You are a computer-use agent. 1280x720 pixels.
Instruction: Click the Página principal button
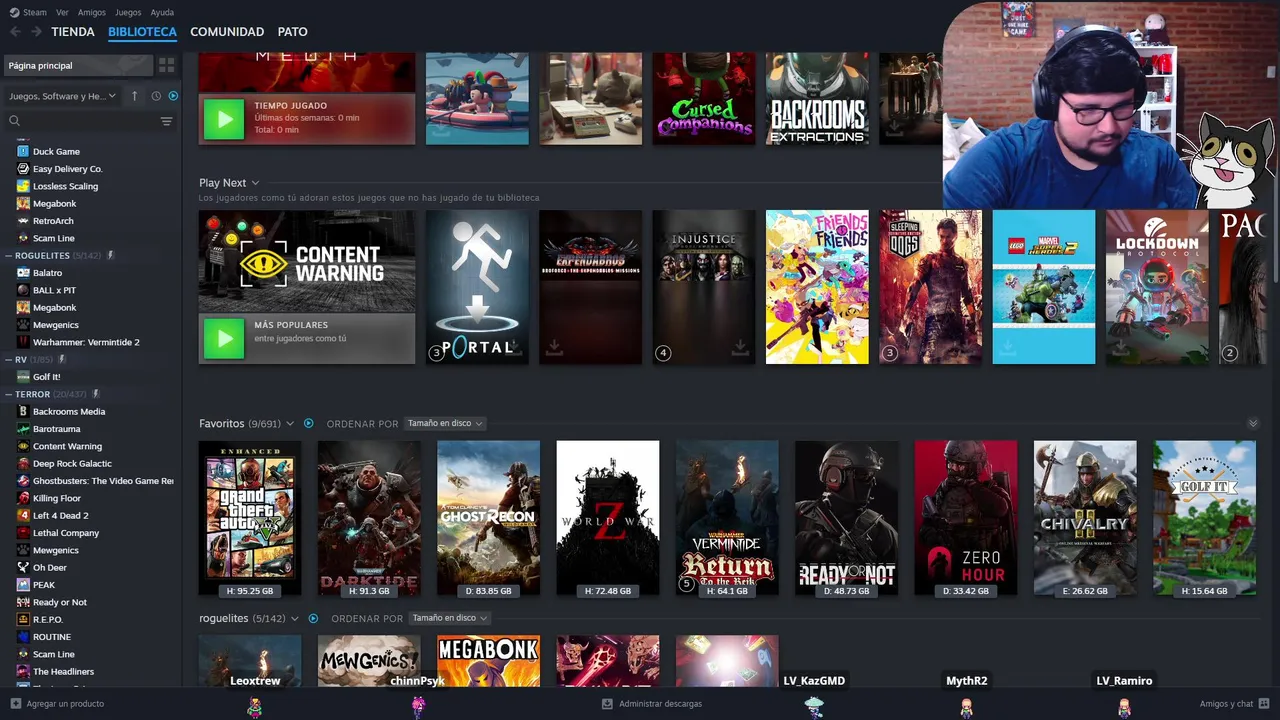pyautogui.click(x=79, y=65)
